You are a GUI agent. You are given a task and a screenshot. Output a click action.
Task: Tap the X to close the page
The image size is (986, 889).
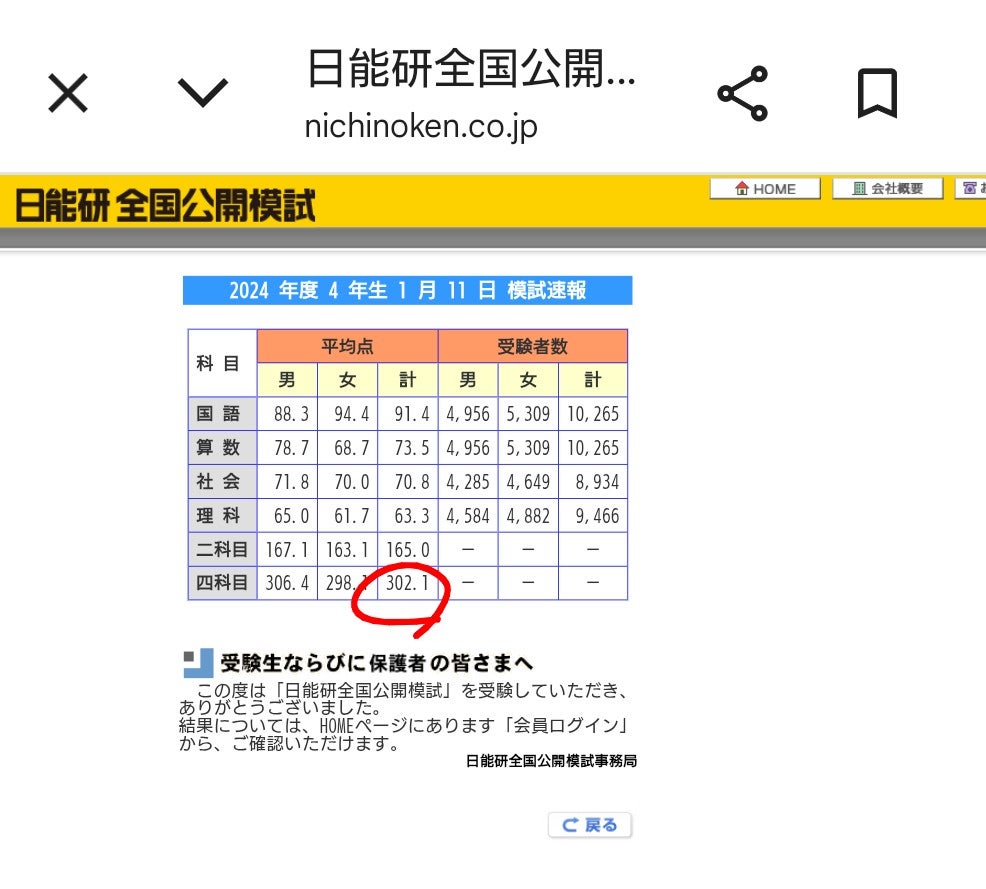(67, 93)
